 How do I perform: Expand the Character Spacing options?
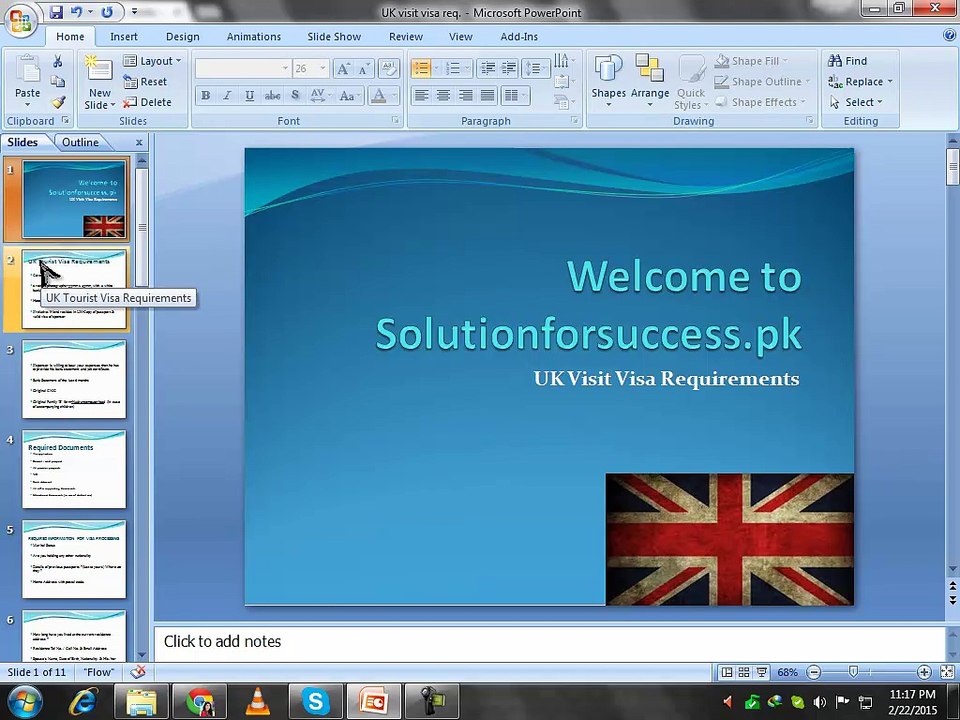(320, 95)
